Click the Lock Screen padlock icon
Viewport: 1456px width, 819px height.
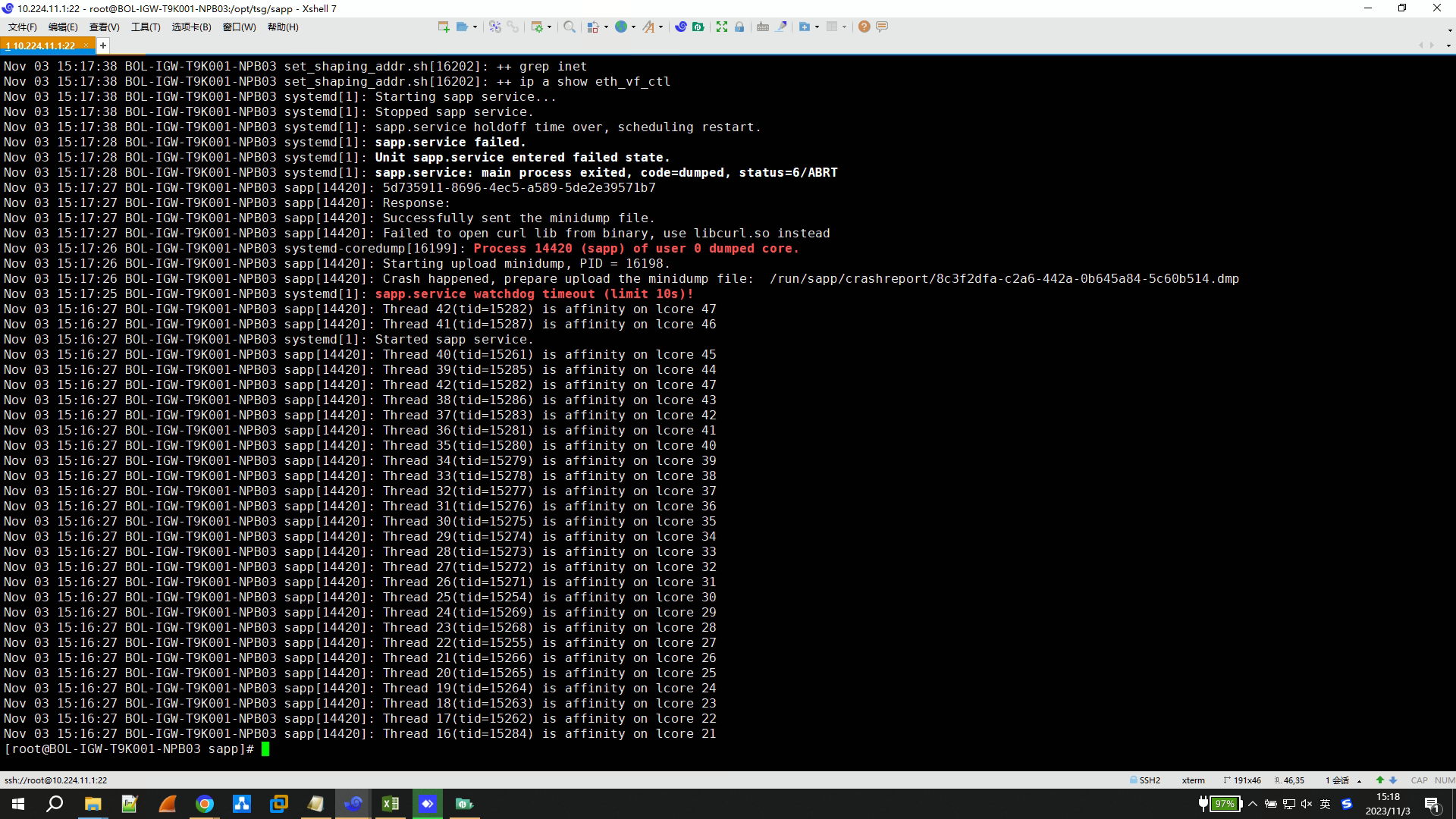[x=739, y=27]
